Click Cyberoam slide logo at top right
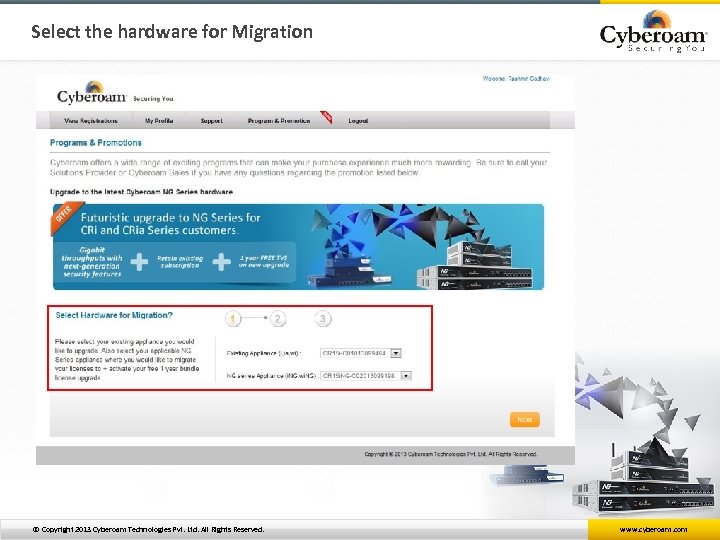This screenshot has width=720, height=540. [x=653, y=31]
